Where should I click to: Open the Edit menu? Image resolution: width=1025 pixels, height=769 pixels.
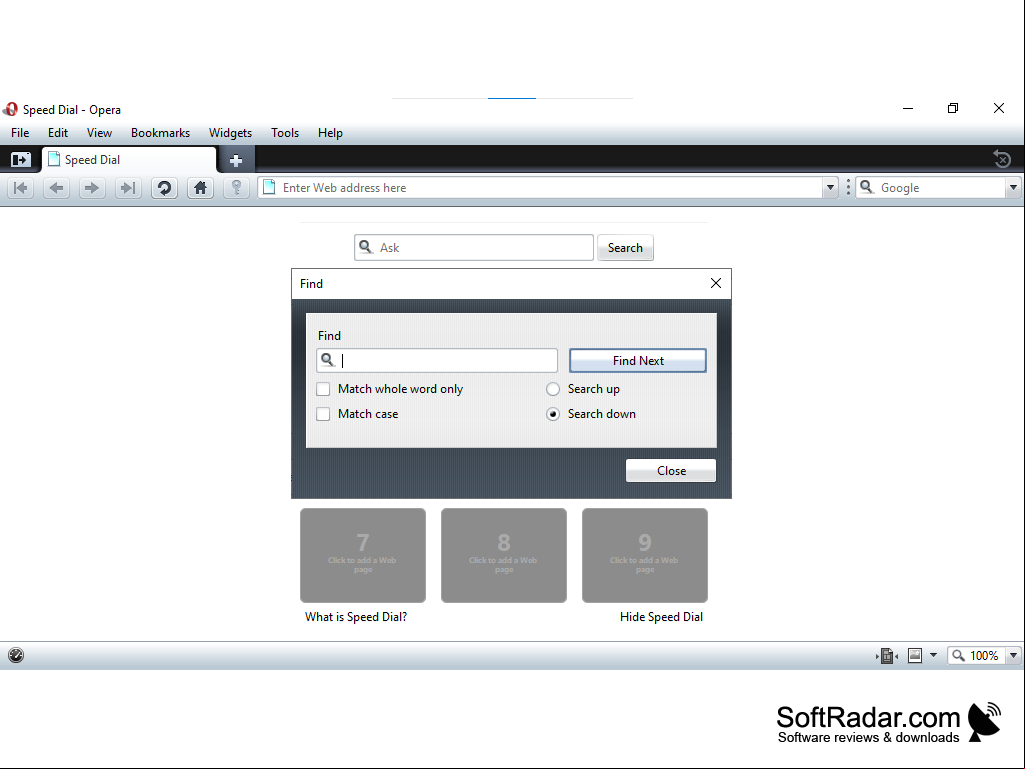(58, 133)
